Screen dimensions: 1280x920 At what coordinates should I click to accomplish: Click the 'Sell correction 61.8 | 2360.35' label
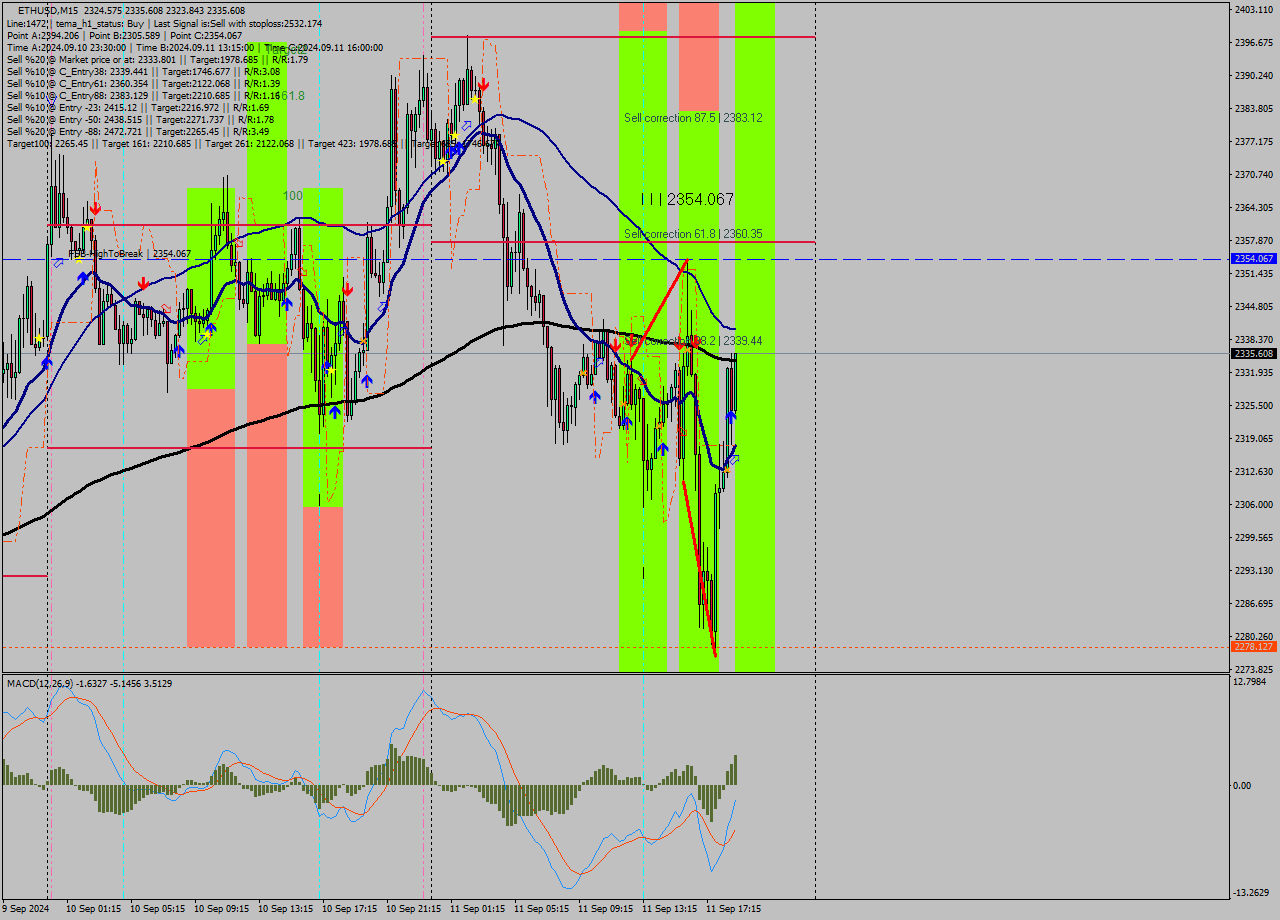[693, 233]
